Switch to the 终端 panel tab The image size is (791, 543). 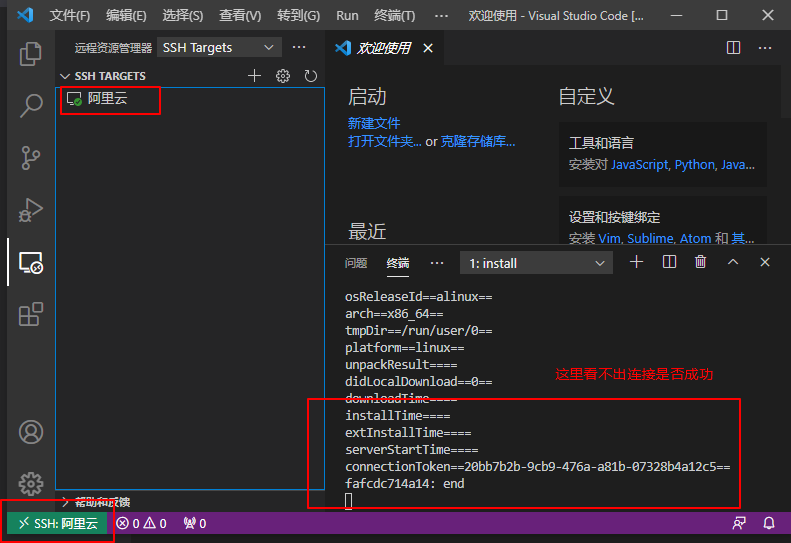pos(398,263)
